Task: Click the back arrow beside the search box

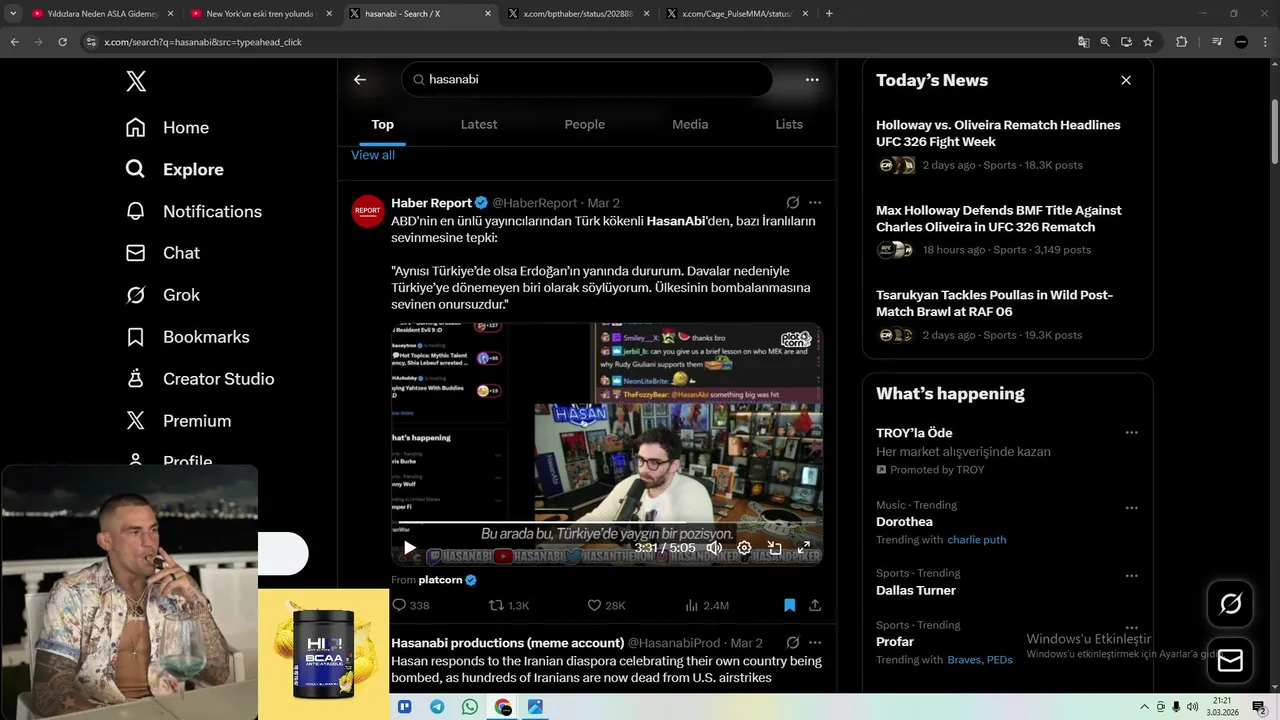Action: coord(360,80)
